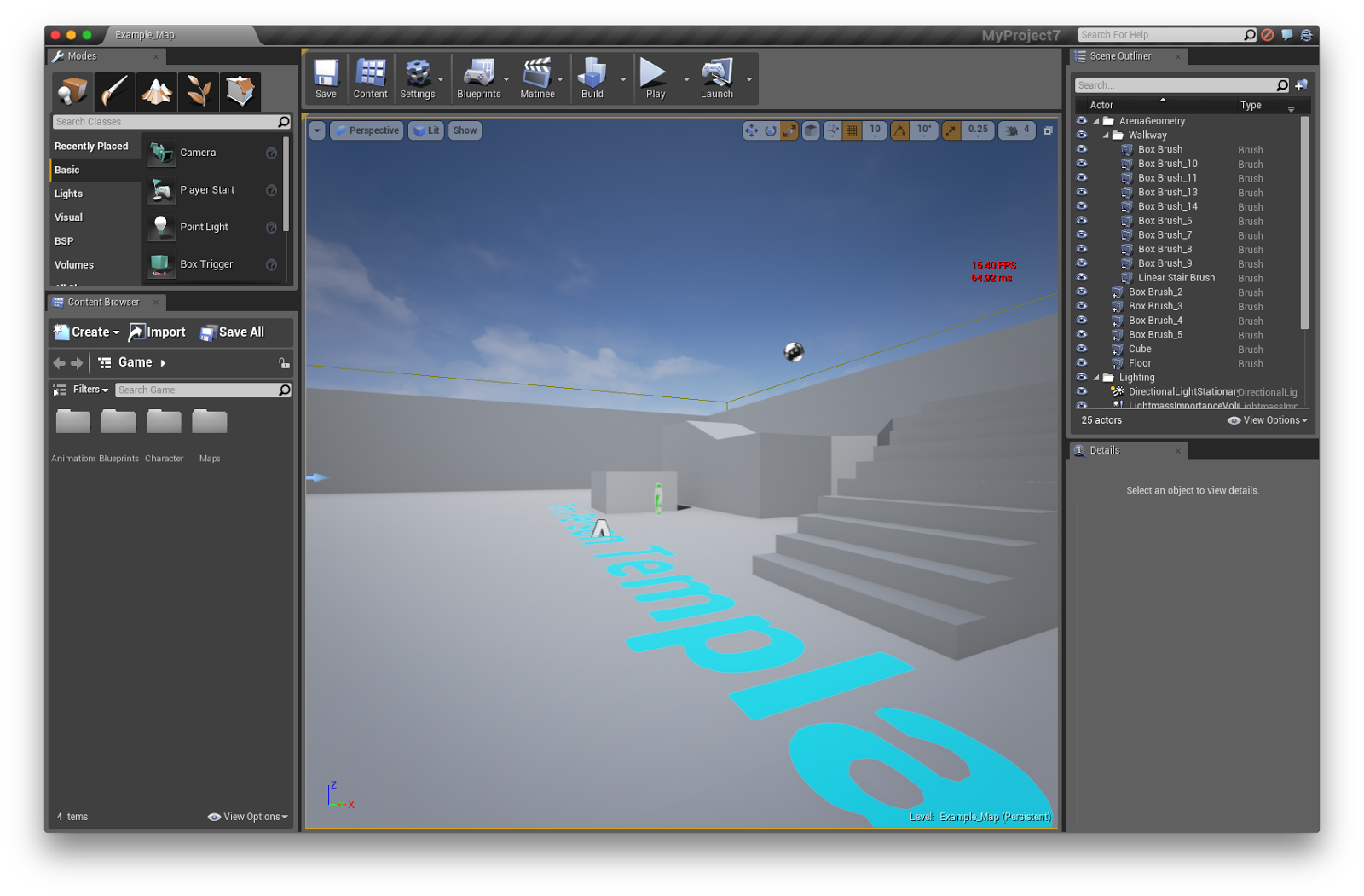The image size is (1364, 896).
Task: Click the Save All button
Action: (x=232, y=332)
